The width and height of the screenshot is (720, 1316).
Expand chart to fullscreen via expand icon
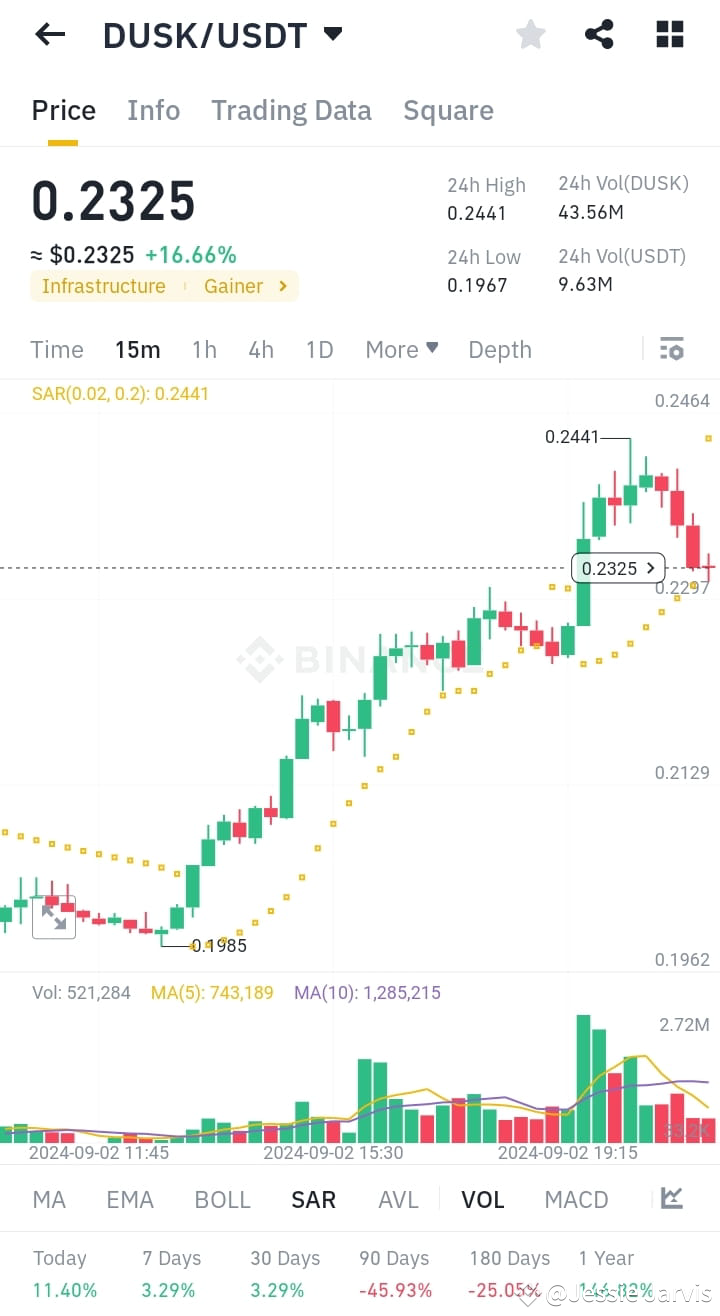[54, 917]
